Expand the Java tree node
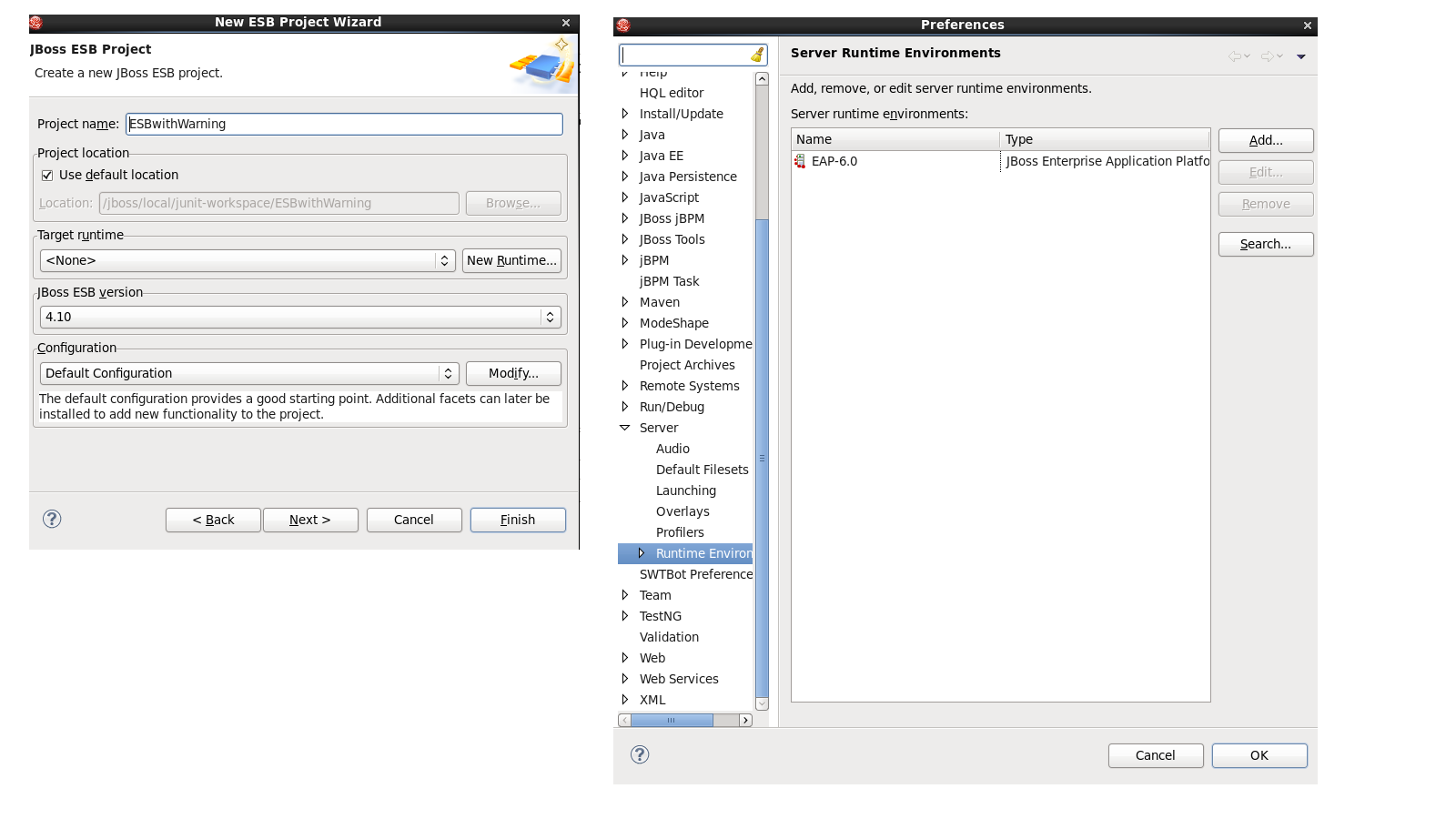Image resolution: width=1456 pixels, height=819 pixels. [x=625, y=135]
